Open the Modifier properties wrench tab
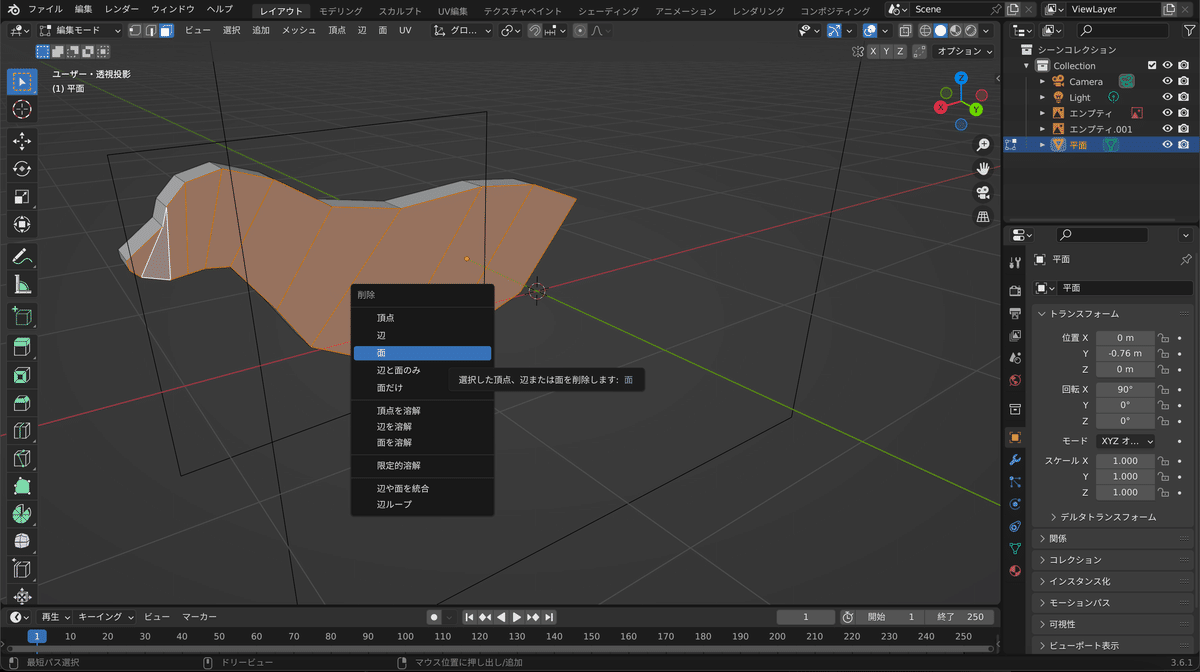Image resolution: width=1200 pixels, height=672 pixels. click(1015, 460)
